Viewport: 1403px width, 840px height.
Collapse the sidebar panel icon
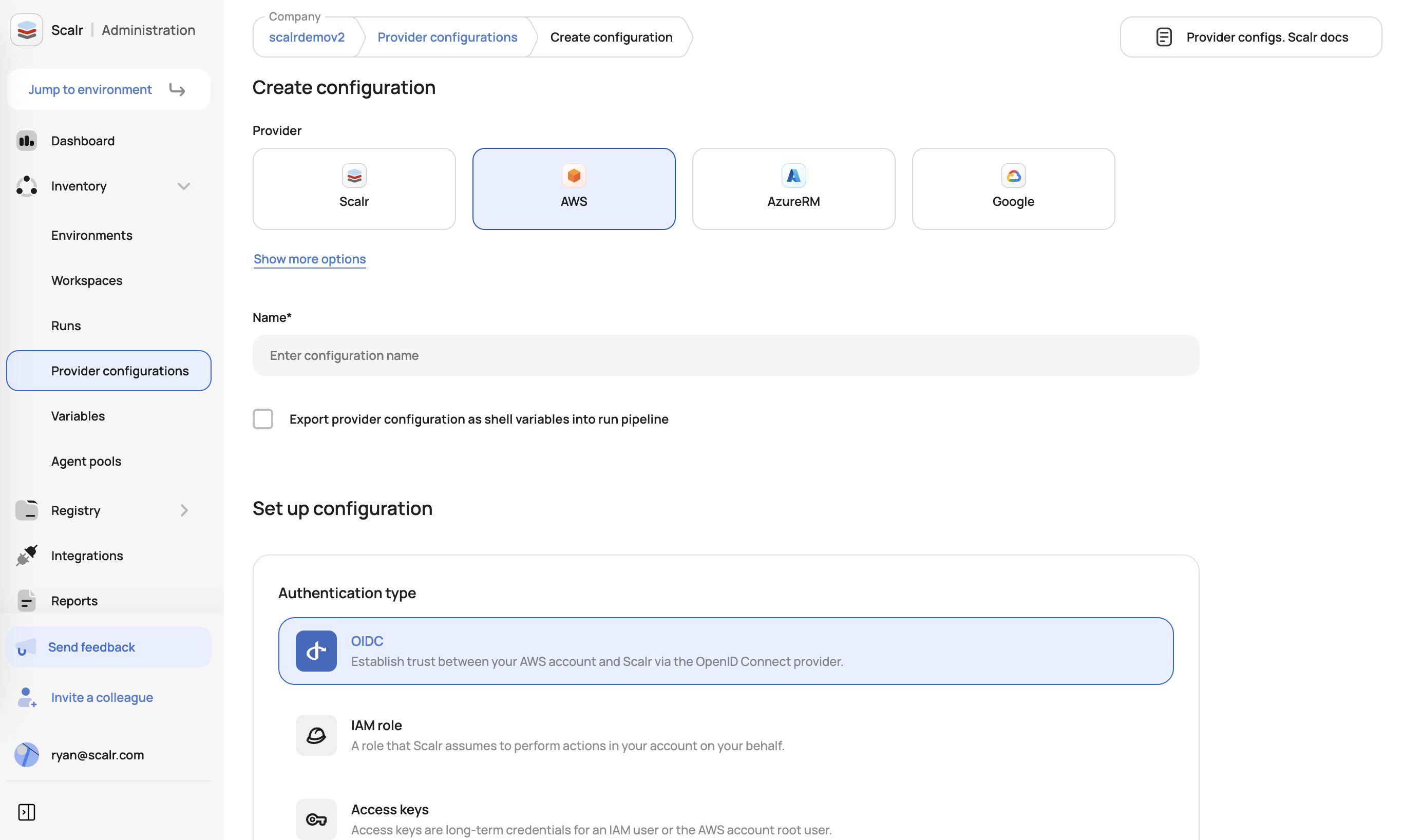coord(27,812)
